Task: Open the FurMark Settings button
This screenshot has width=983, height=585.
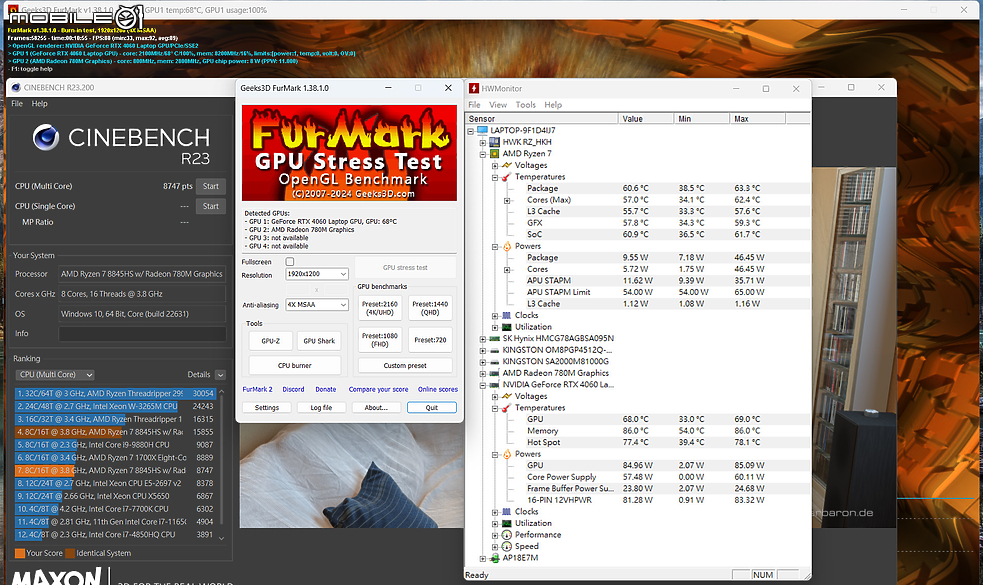Action: (266, 408)
